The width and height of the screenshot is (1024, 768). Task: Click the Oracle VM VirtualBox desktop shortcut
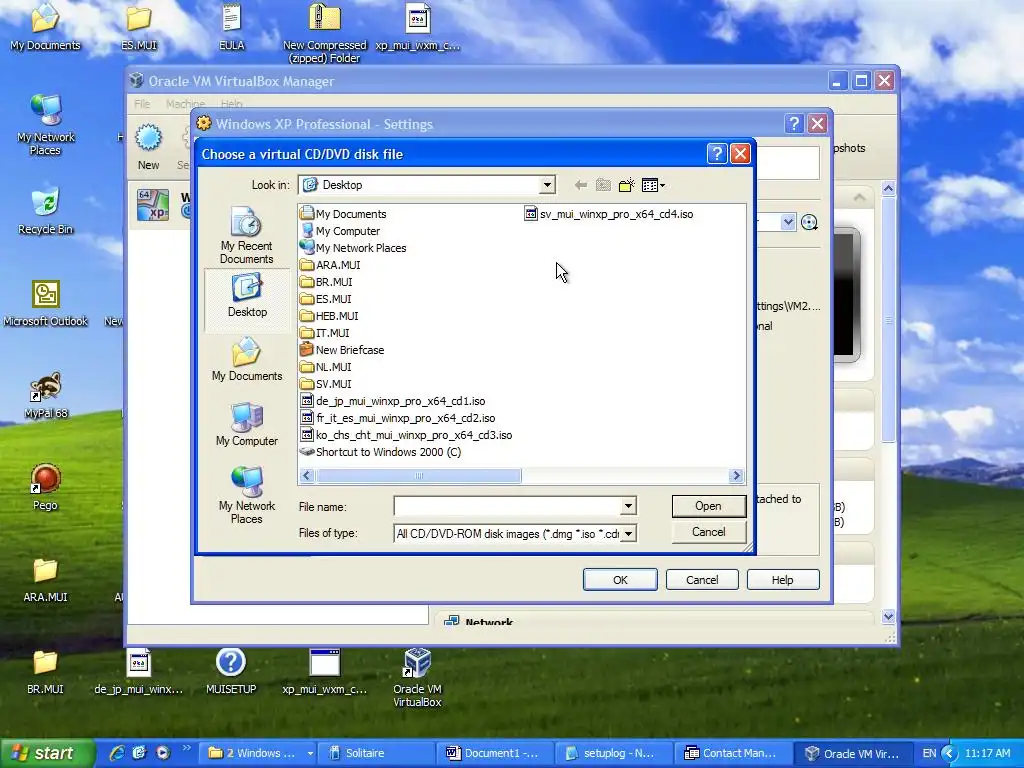[x=417, y=677]
